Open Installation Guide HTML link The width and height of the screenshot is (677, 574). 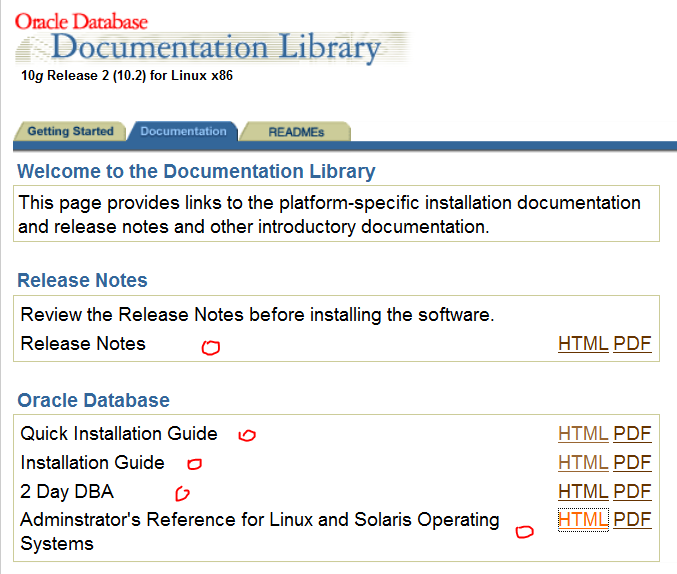(x=583, y=463)
